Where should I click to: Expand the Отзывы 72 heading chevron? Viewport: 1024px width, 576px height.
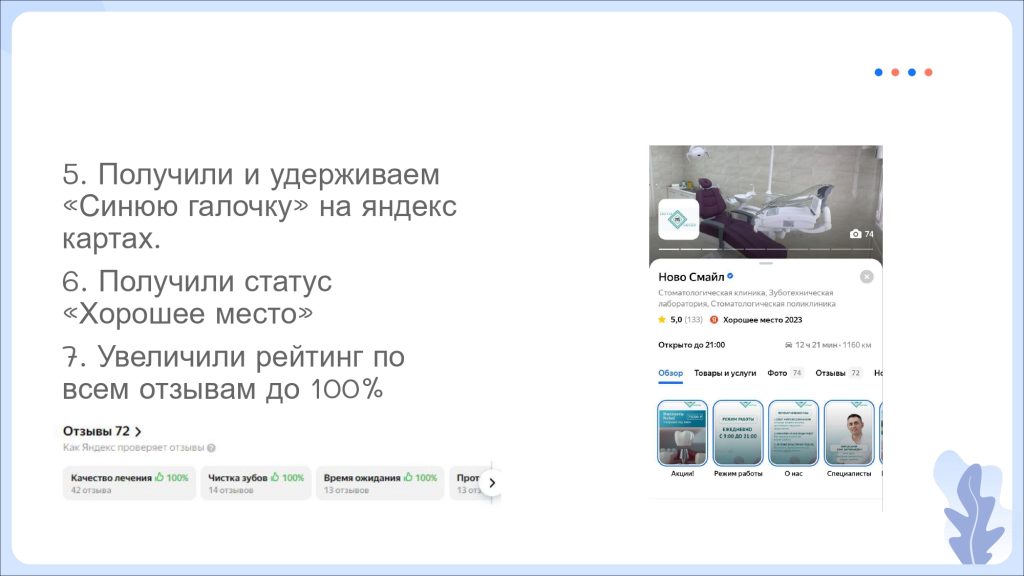coord(138,432)
